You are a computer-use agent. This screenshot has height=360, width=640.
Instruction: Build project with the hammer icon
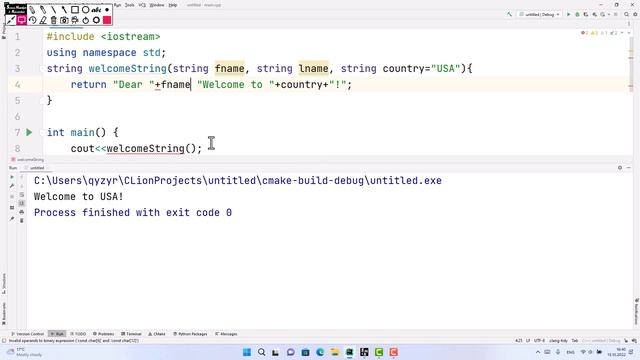[509, 14]
